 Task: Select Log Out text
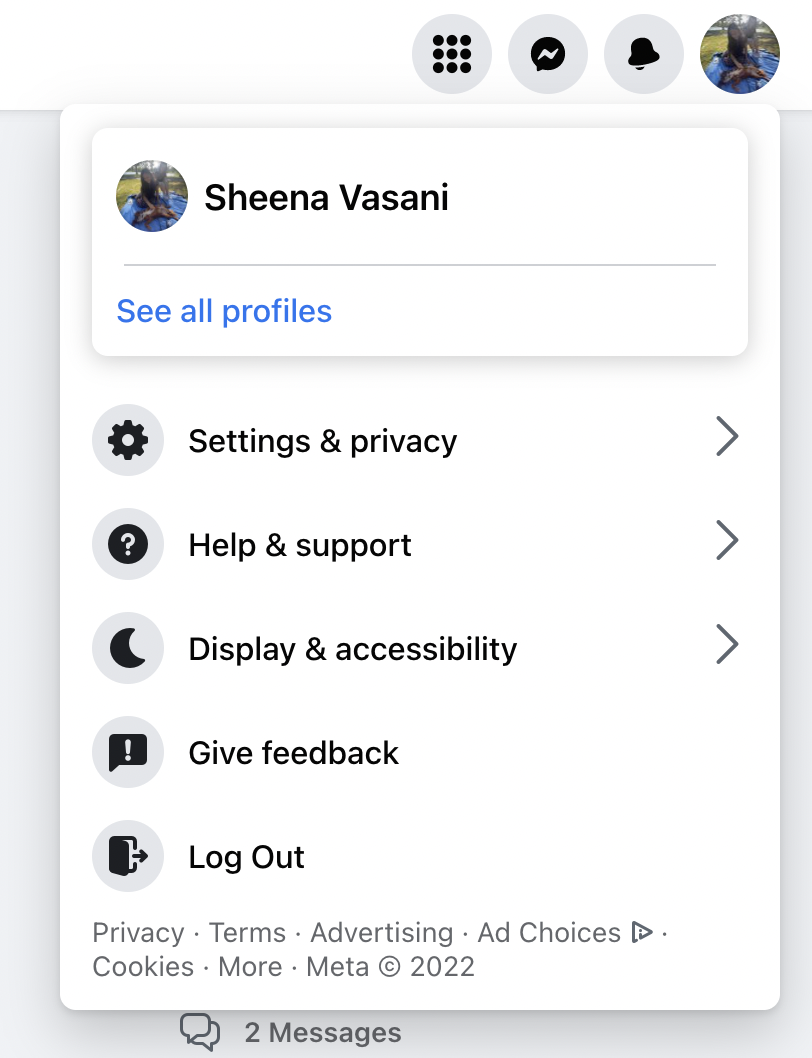[246, 857]
